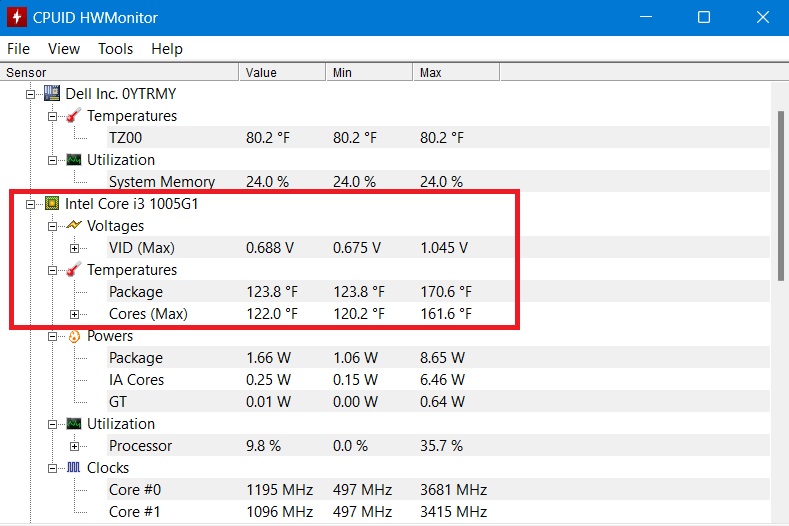Collapse the Dell Temperatures group

click(52, 116)
